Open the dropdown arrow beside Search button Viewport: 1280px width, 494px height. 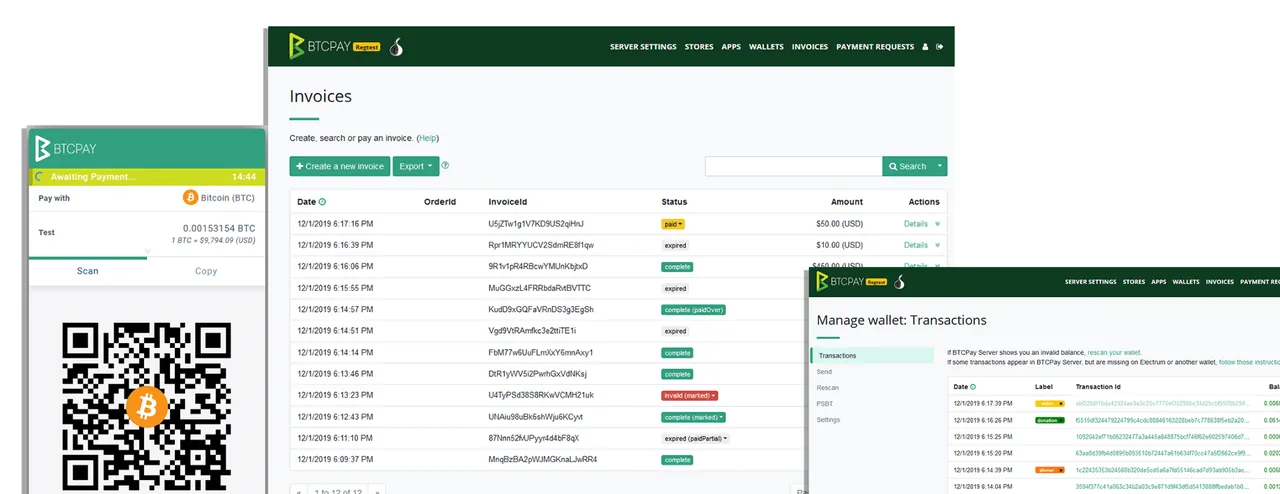pyautogui.click(x=939, y=166)
